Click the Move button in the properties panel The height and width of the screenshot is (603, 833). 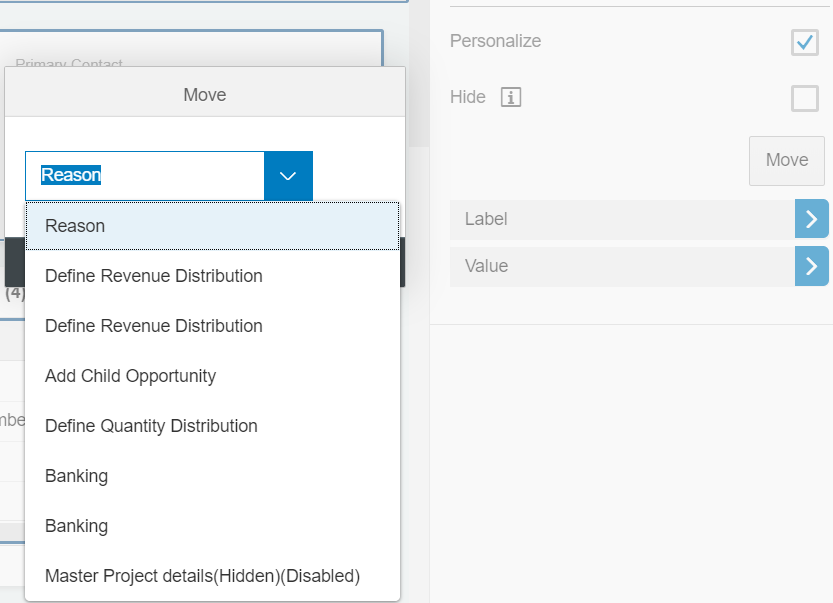787,160
